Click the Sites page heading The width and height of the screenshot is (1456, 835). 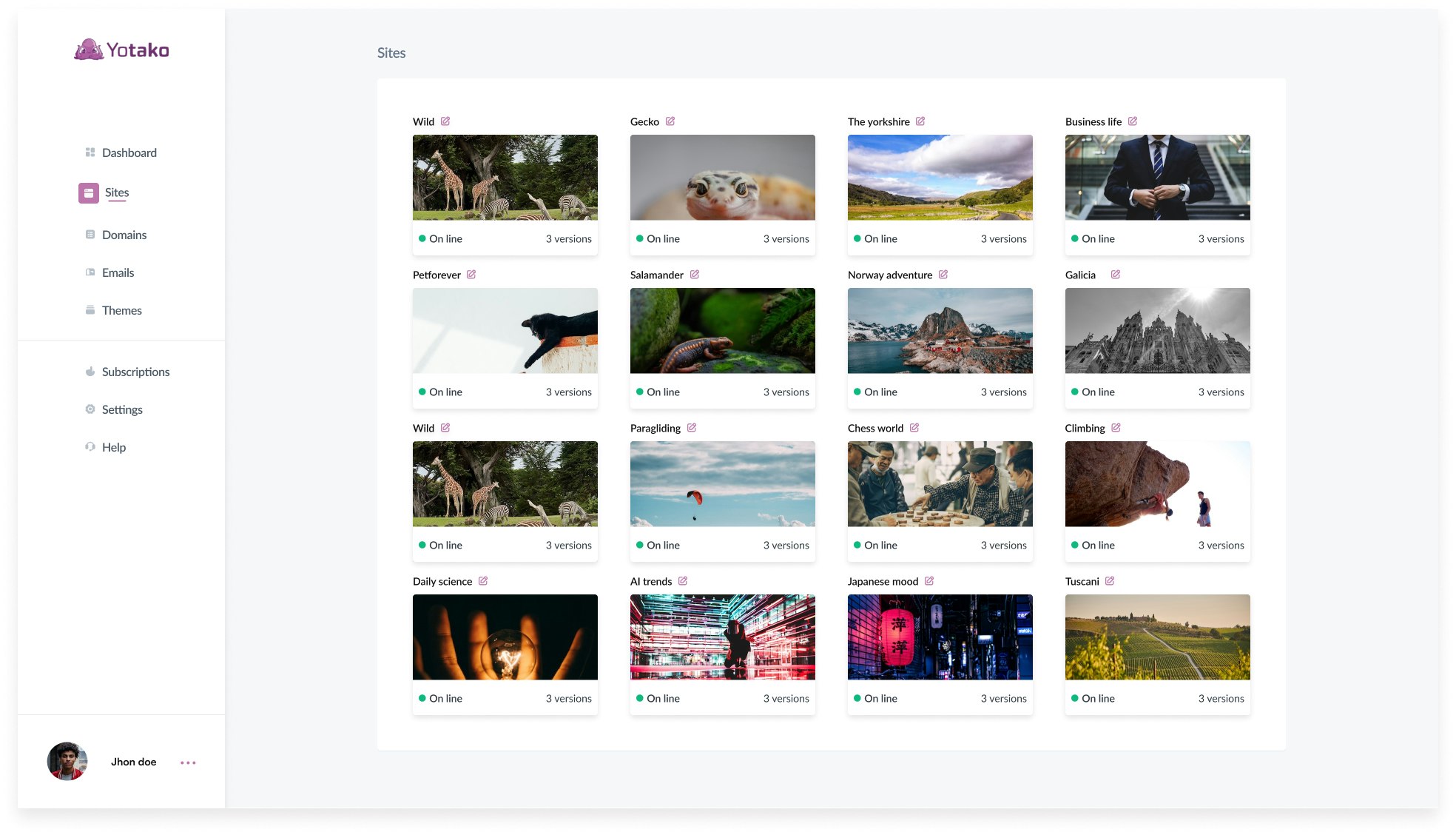click(x=391, y=53)
